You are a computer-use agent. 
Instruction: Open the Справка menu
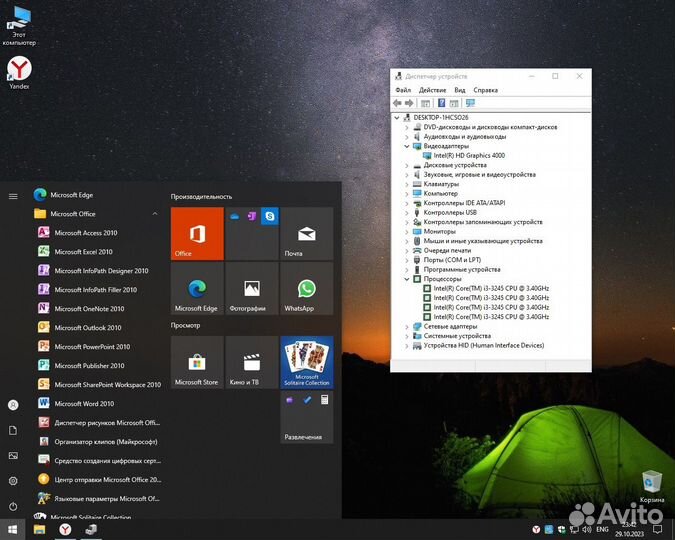485,90
